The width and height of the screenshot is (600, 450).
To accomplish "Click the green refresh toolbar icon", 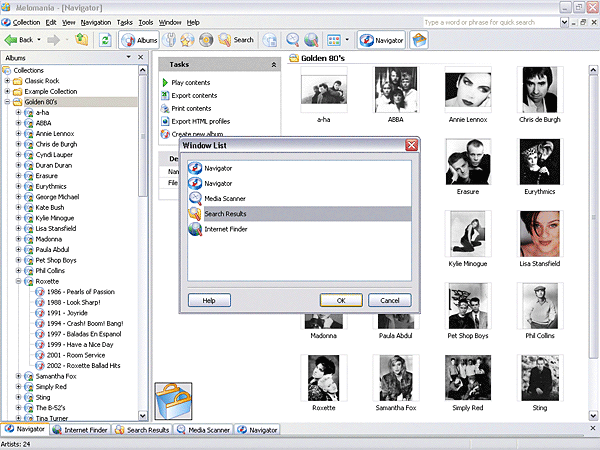I will [105, 40].
